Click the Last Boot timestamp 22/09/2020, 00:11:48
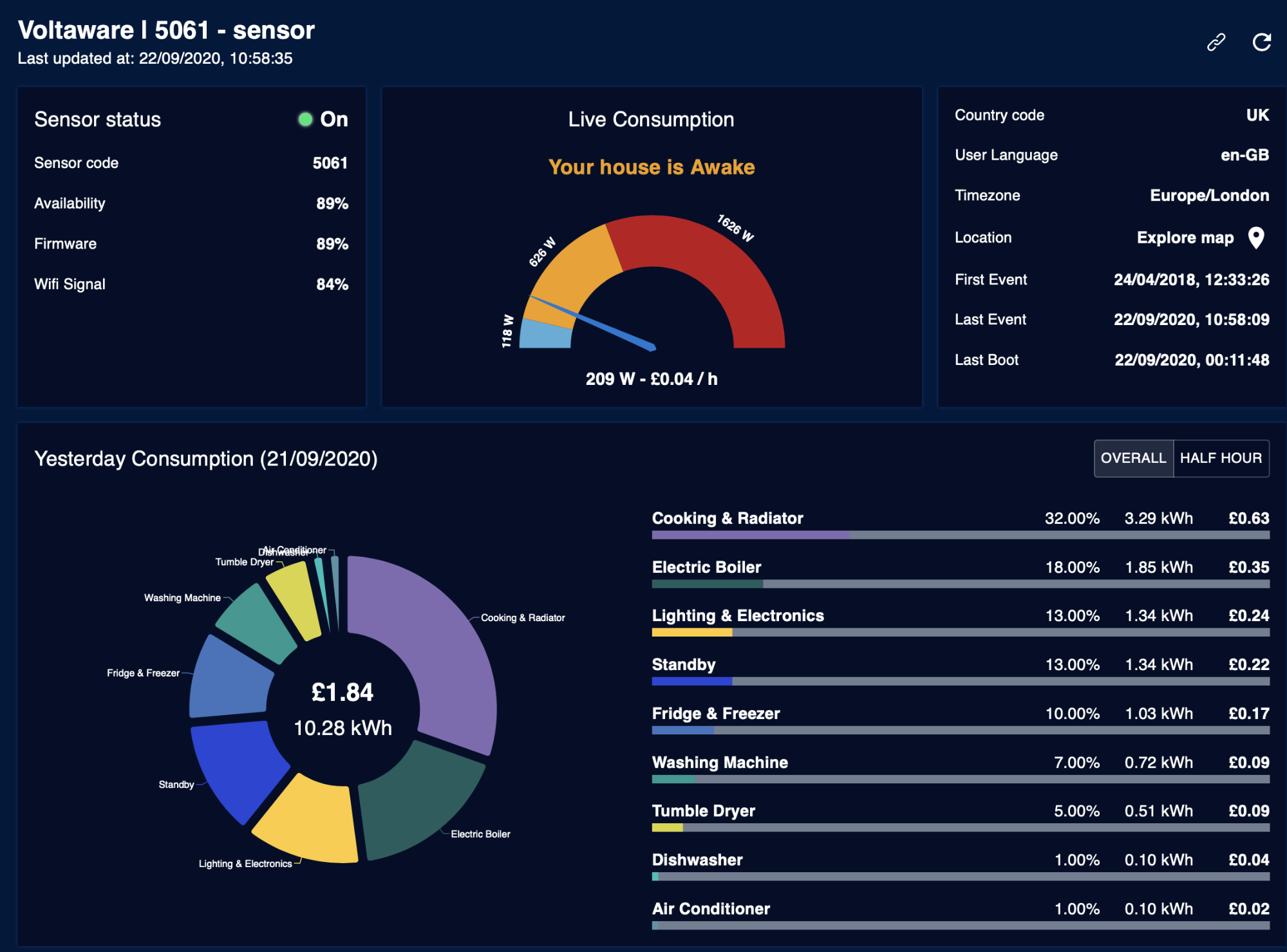The width and height of the screenshot is (1287, 952). click(1192, 360)
